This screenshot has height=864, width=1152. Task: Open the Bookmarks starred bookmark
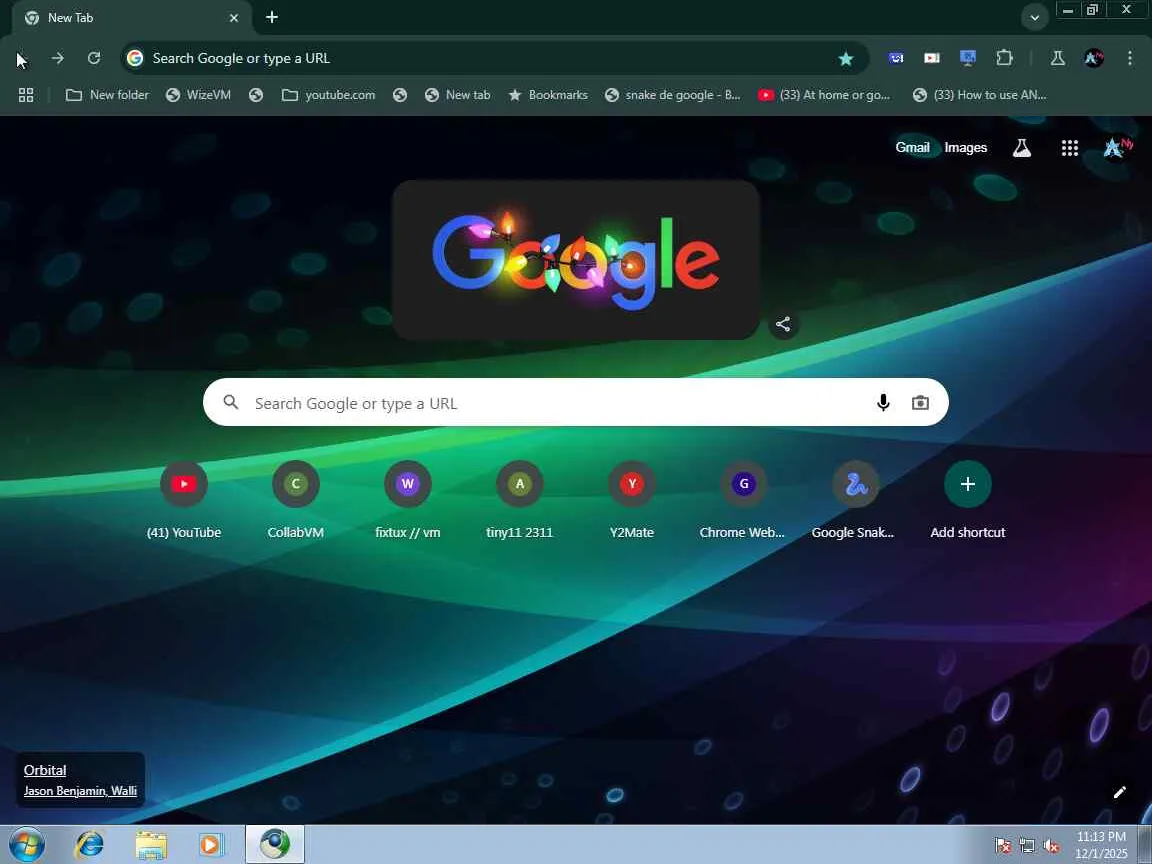[x=548, y=95]
